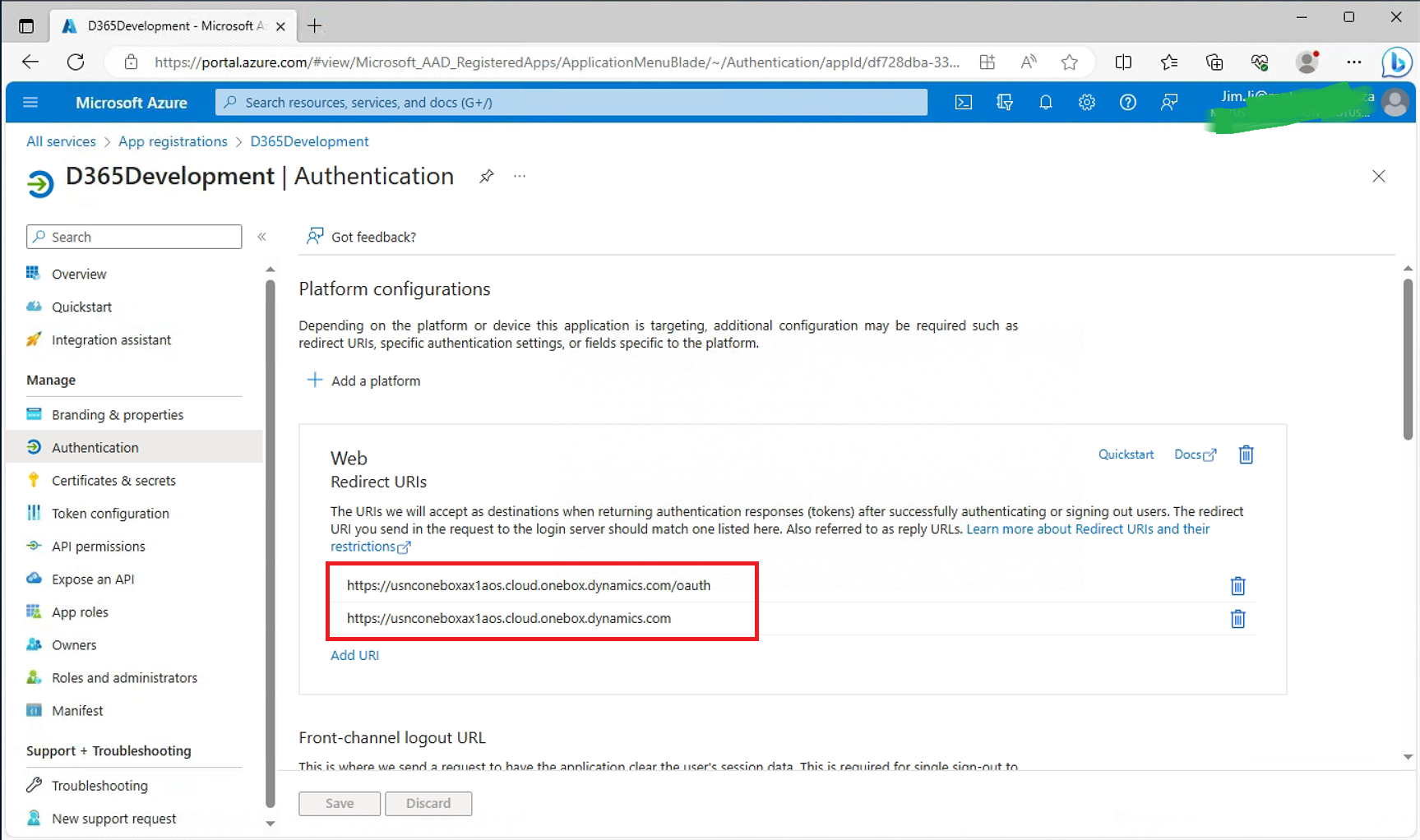
Task: Add this page to browser favorites
Action: point(1069,62)
